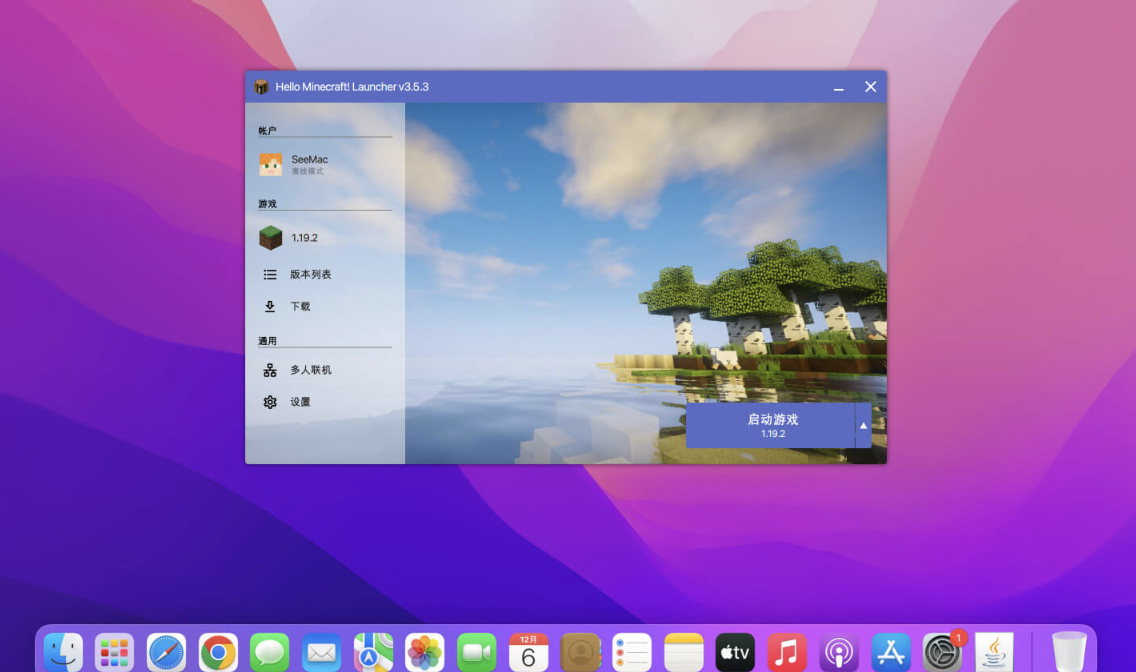Open the multiplayer network icon
The height and width of the screenshot is (672, 1136).
tap(270, 370)
